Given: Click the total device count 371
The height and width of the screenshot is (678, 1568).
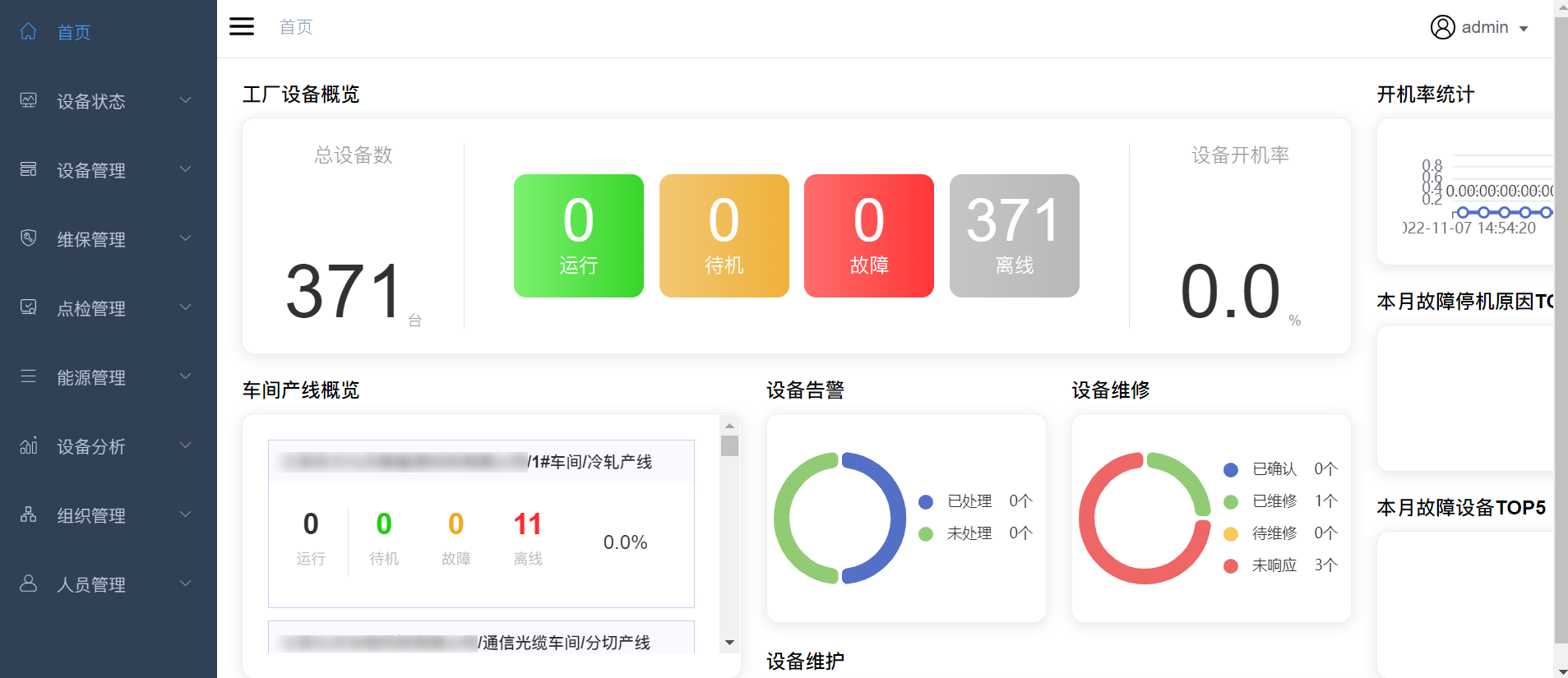Looking at the screenshot, I should [x=344, y=292].
